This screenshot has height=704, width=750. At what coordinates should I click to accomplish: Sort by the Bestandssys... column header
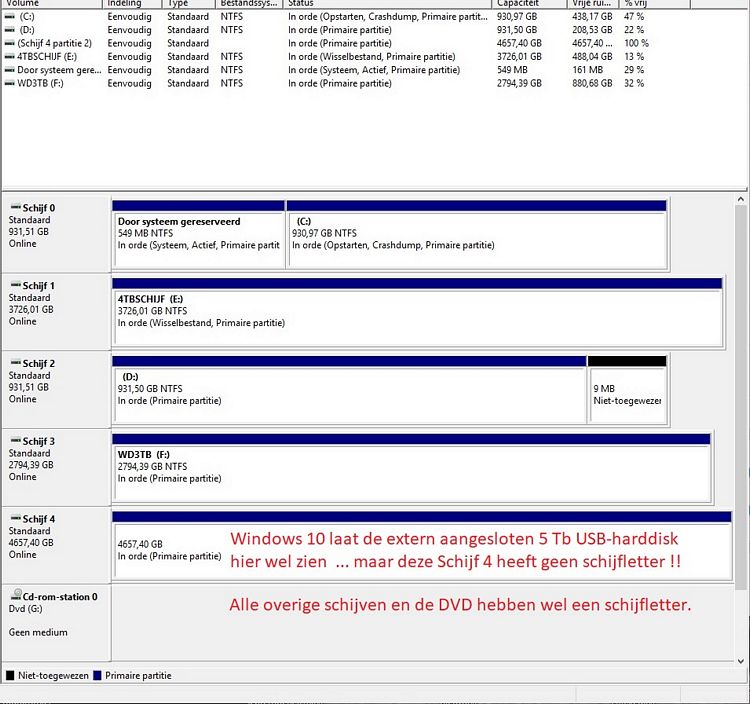249,3
